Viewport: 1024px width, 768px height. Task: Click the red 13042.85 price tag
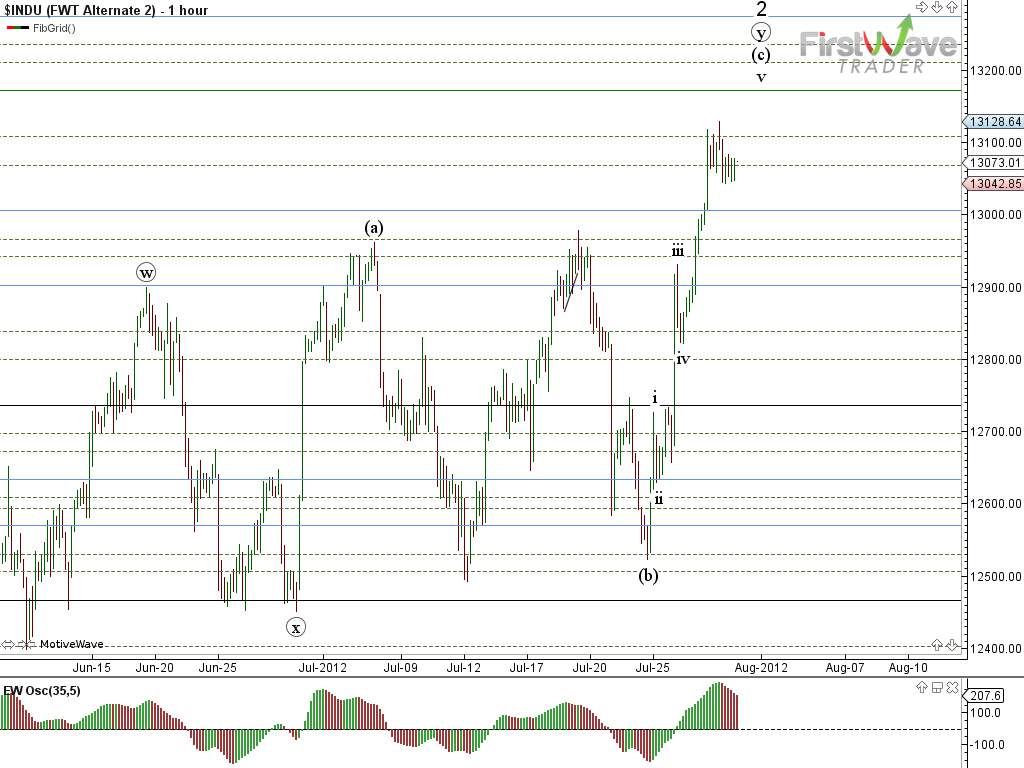pyautogui.click(x=994, y=184)
